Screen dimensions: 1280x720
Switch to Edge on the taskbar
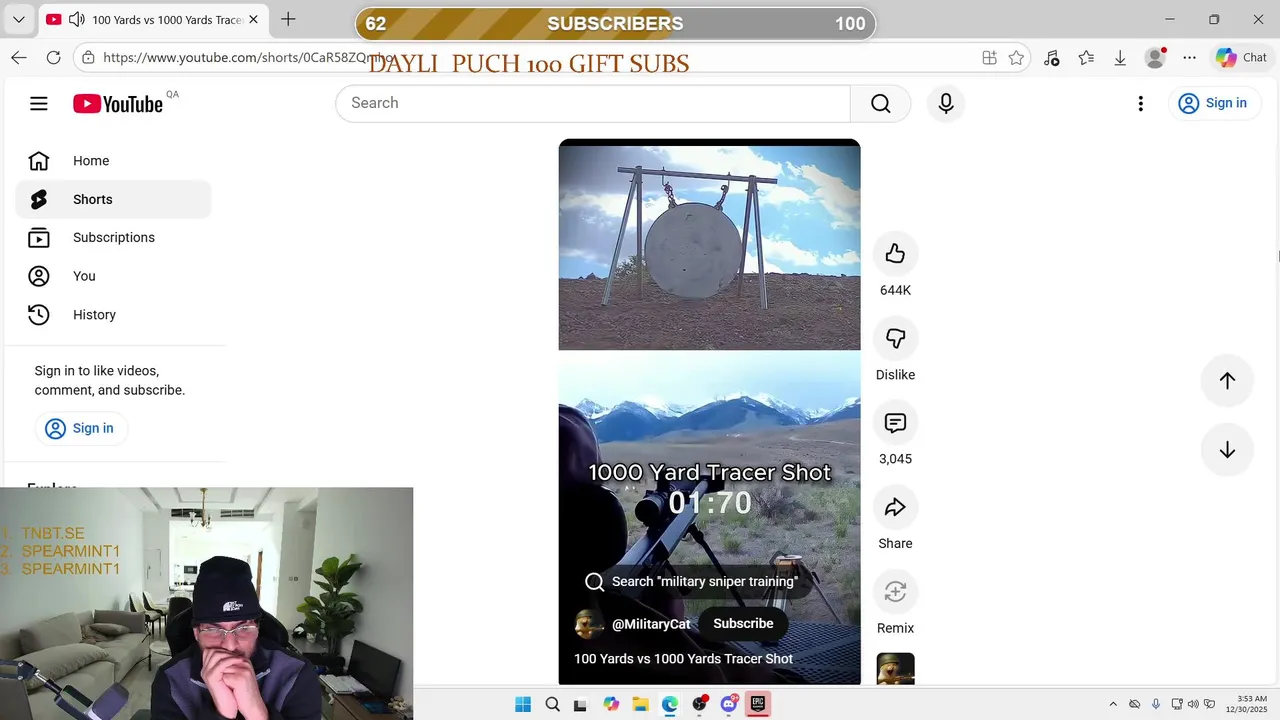click(670, 704)
